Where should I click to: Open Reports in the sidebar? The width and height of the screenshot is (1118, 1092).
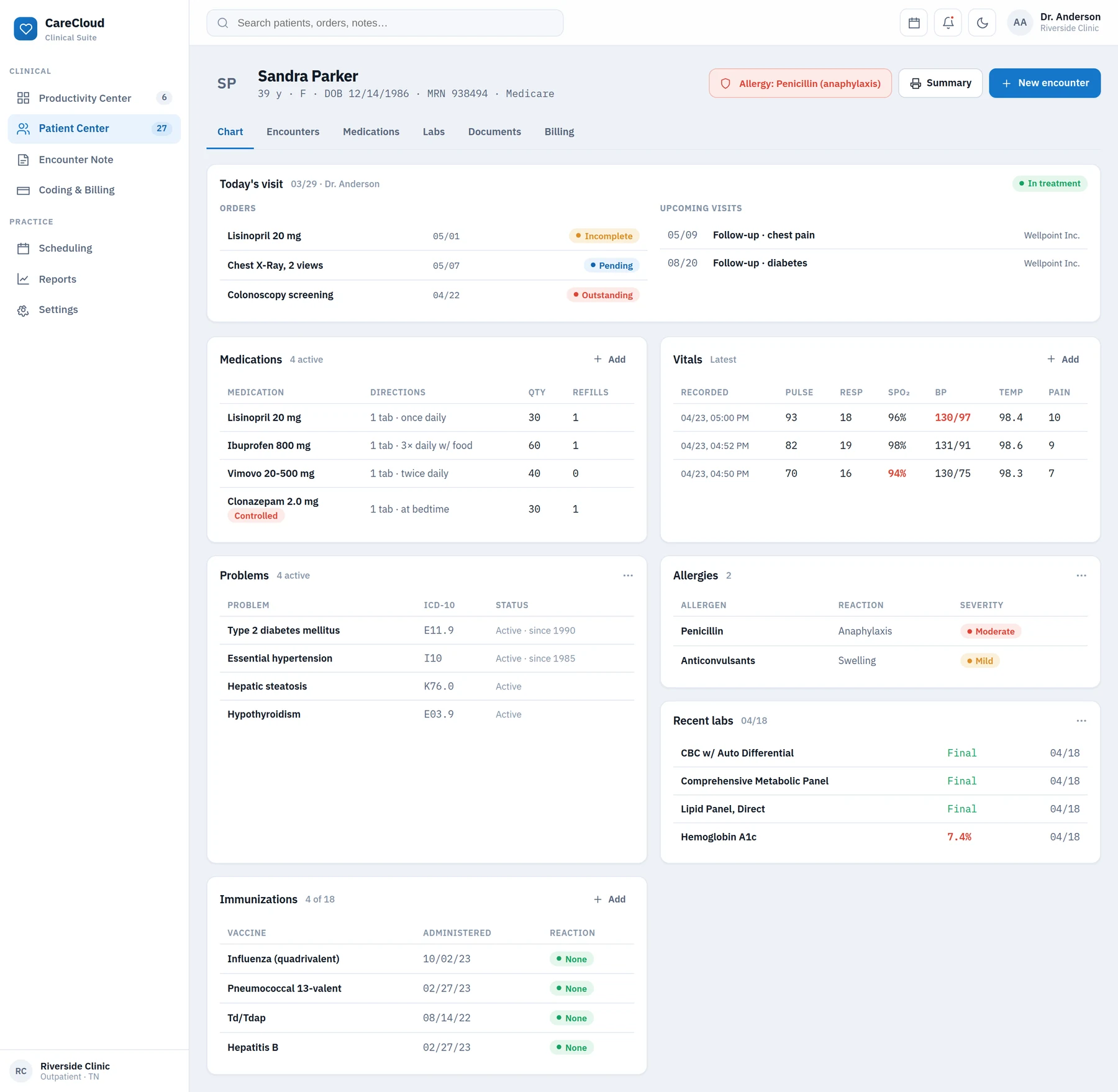(94, 280)
